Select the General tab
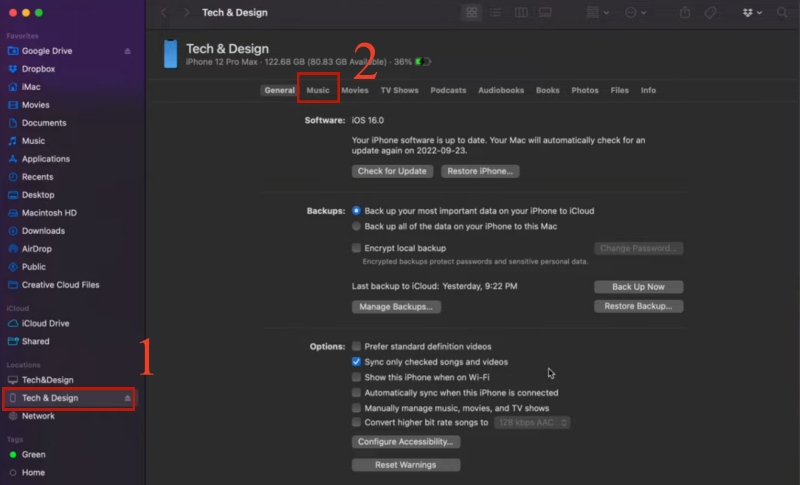800x485 pixels. 279,90
